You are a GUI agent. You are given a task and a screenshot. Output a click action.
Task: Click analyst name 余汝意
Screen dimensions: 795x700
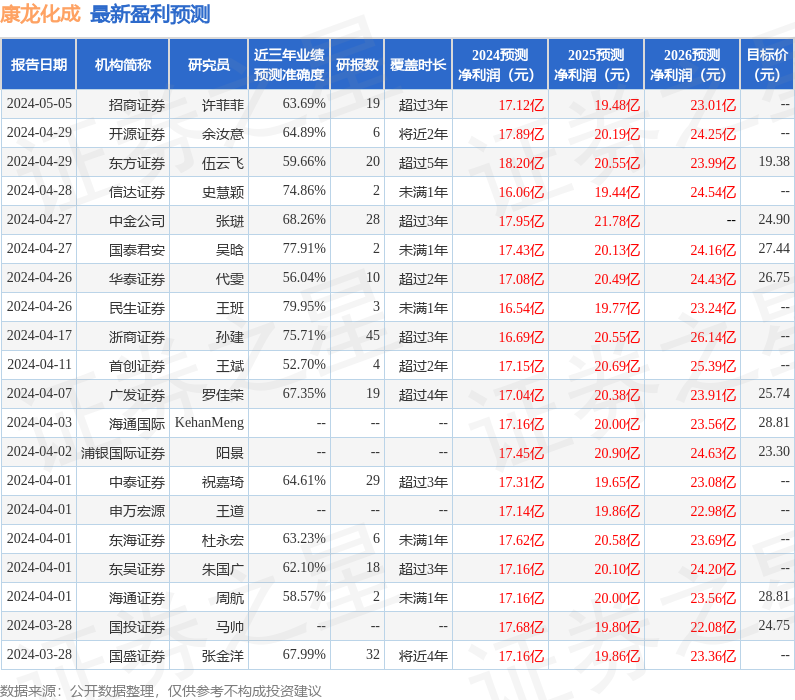tap(223, 134)
